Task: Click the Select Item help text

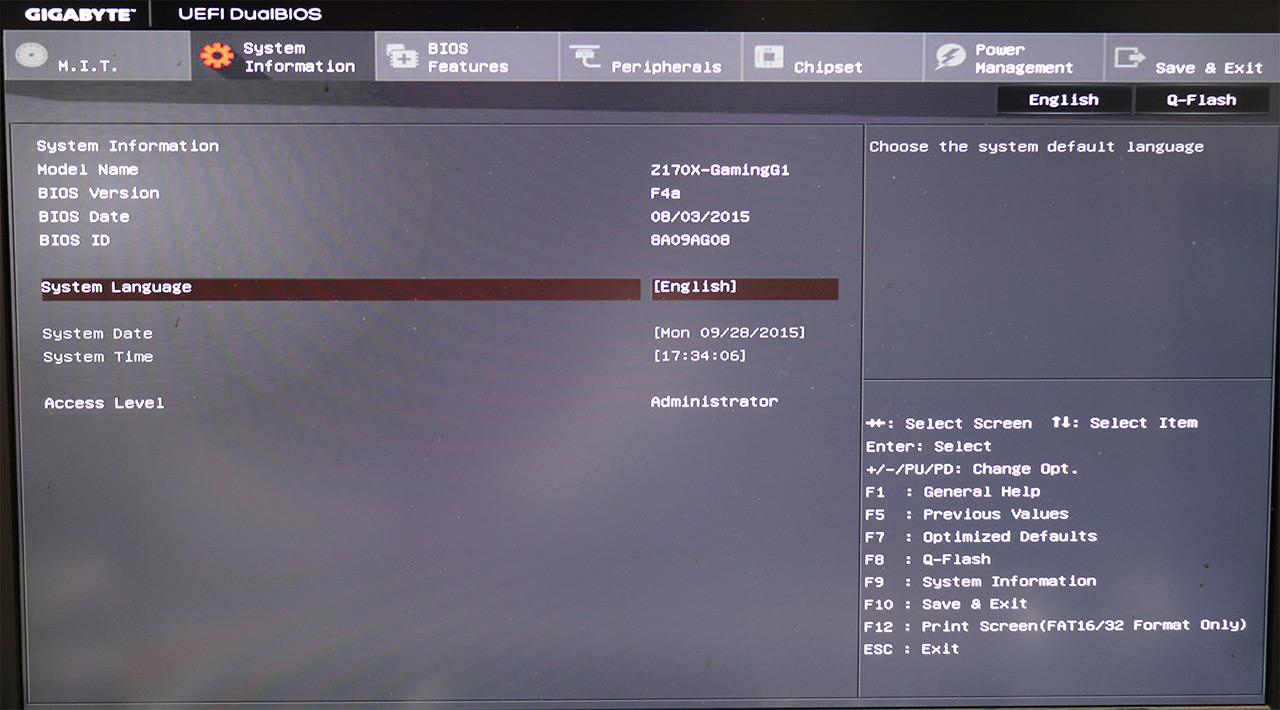Action: [x=1124, y=423]
